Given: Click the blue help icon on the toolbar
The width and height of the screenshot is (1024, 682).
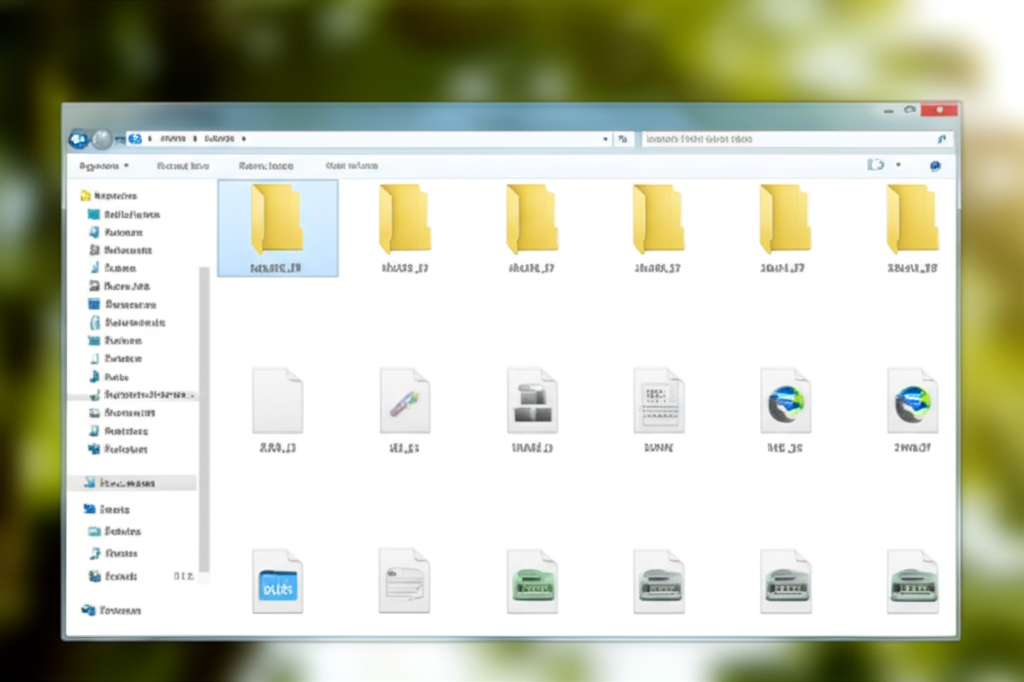Looking at the screenshot, I should click(935, 166).
